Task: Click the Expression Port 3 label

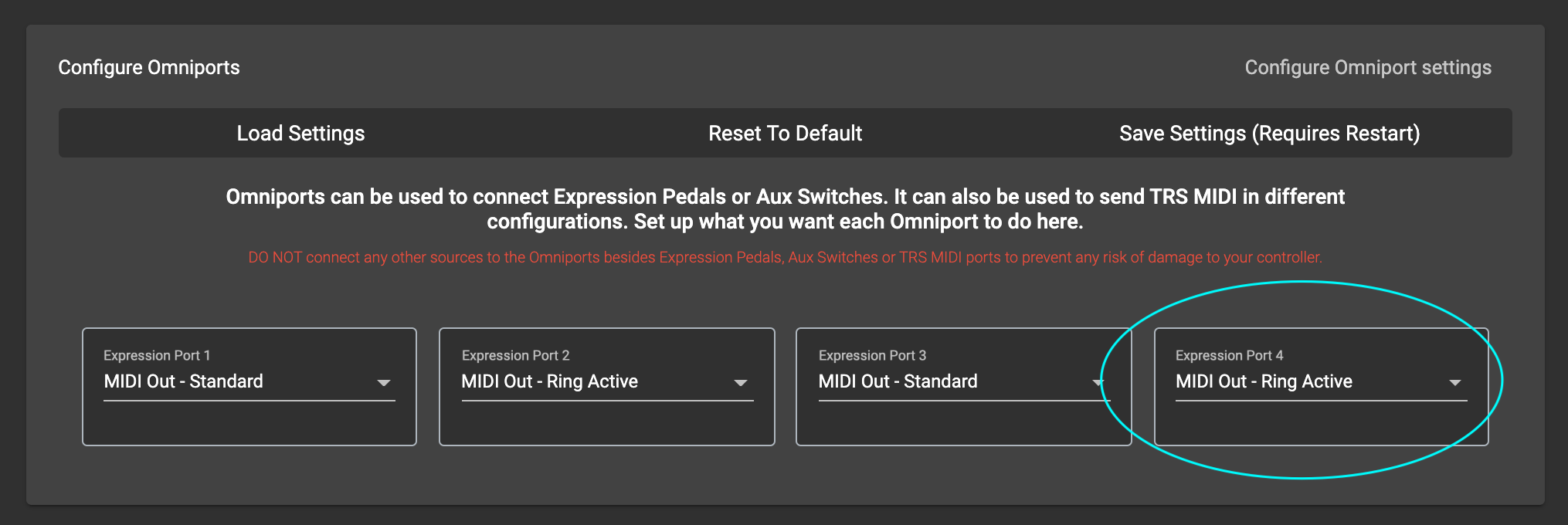Action: click(x=872, y=356)
